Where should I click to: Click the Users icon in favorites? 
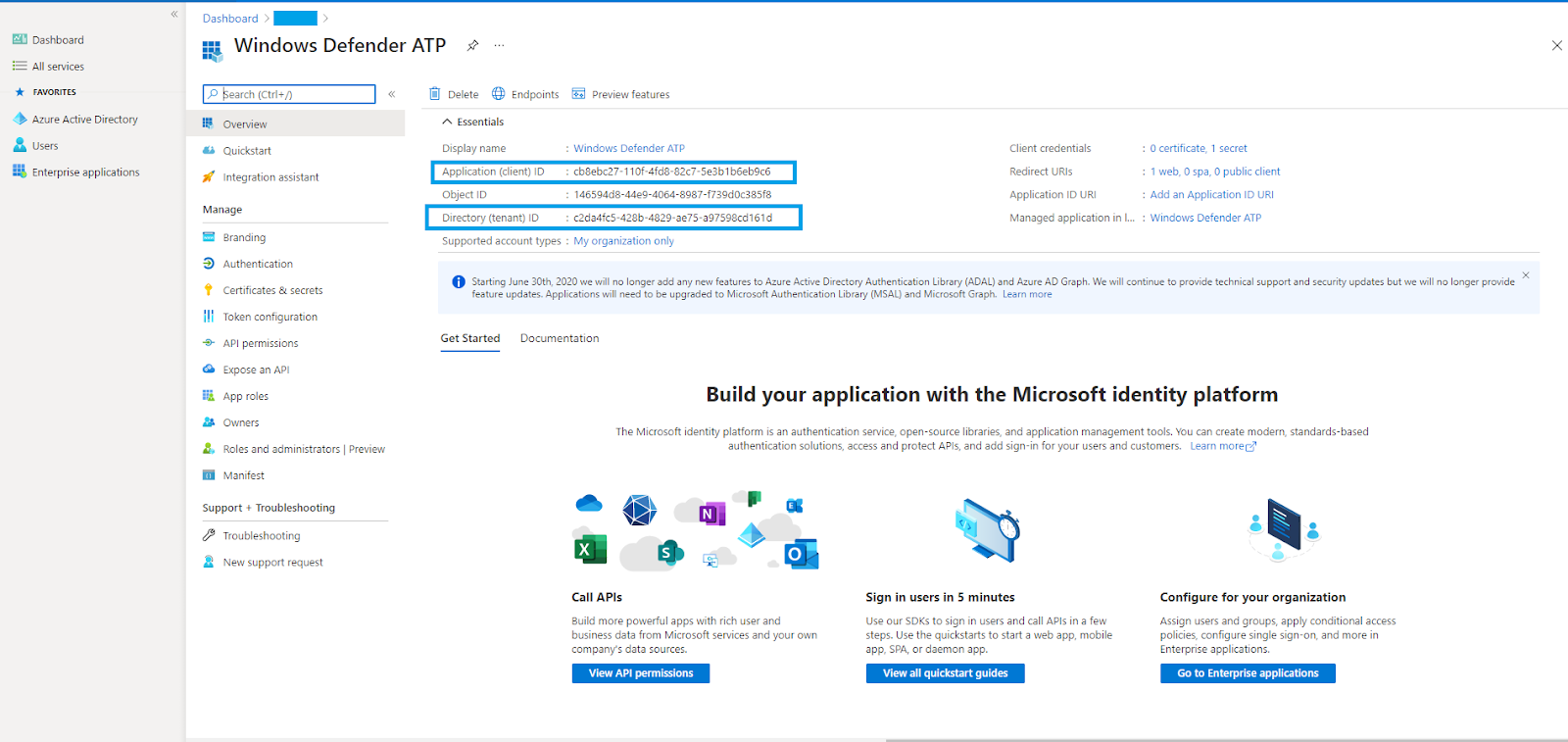[x=20, y=145]
